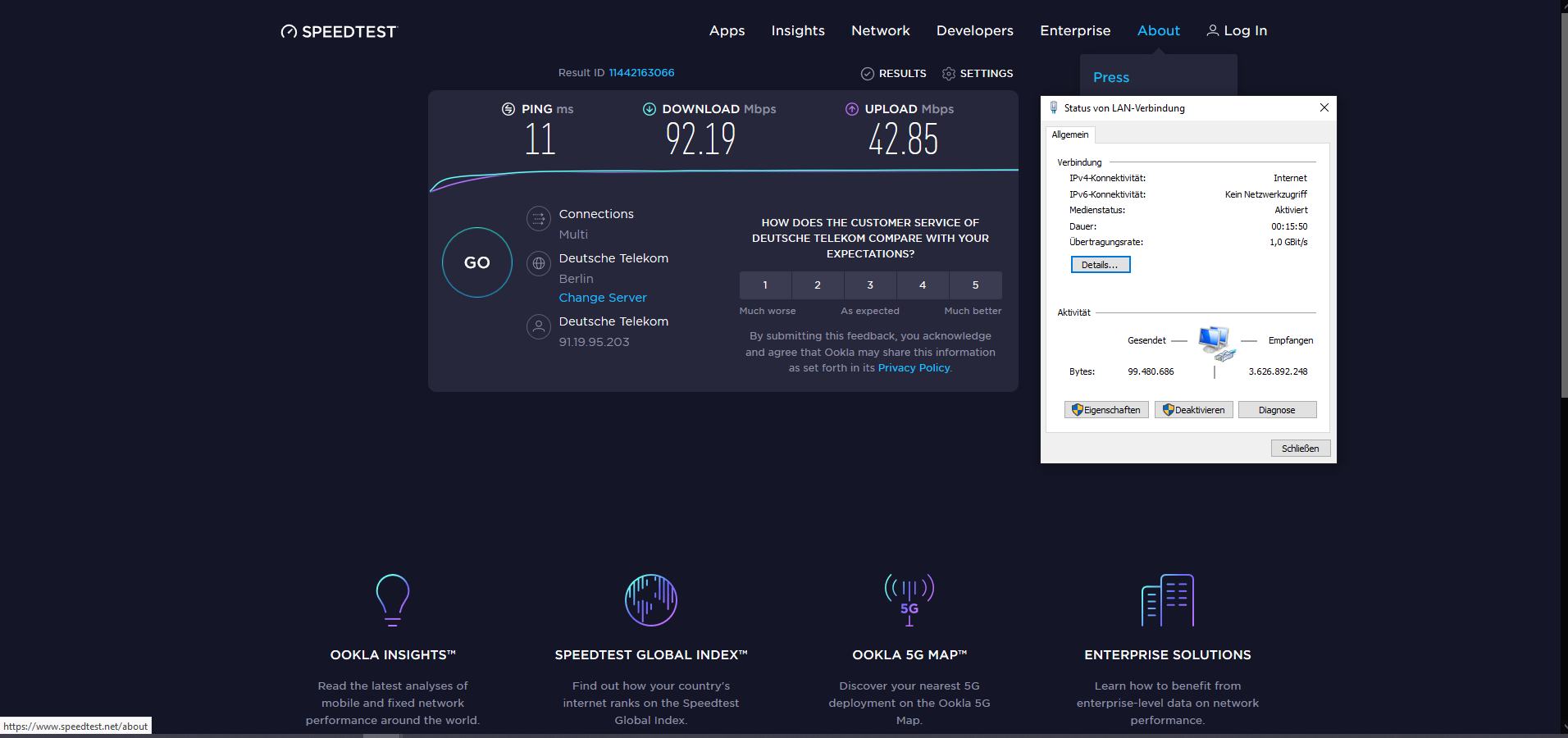Click the download speed value 92.19
The width and height of the screenshot is (1568, 738).
[x=700, y=139]
